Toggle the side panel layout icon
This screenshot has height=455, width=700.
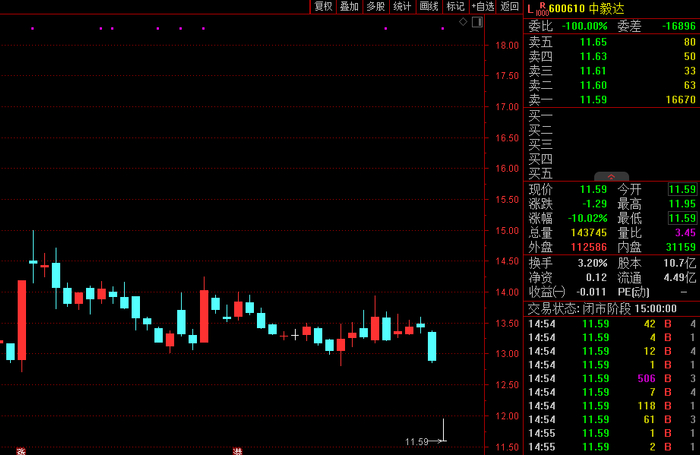pos(477,21)
